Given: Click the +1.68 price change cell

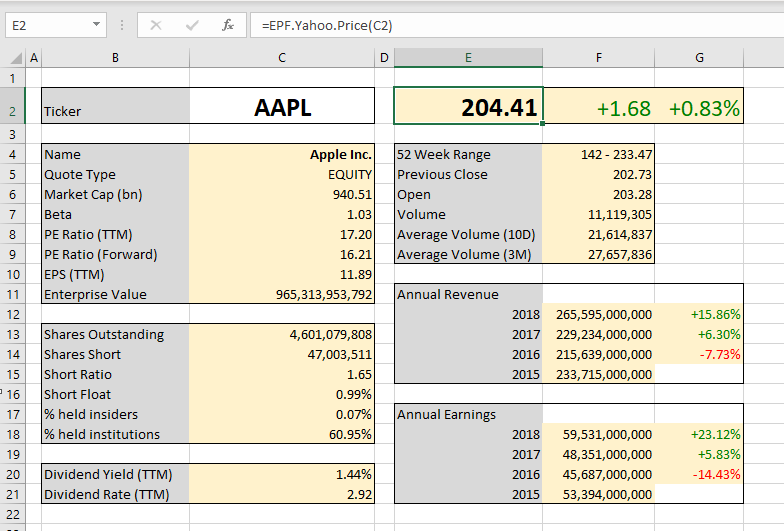Looking at the screenshot, I should 598,106.
